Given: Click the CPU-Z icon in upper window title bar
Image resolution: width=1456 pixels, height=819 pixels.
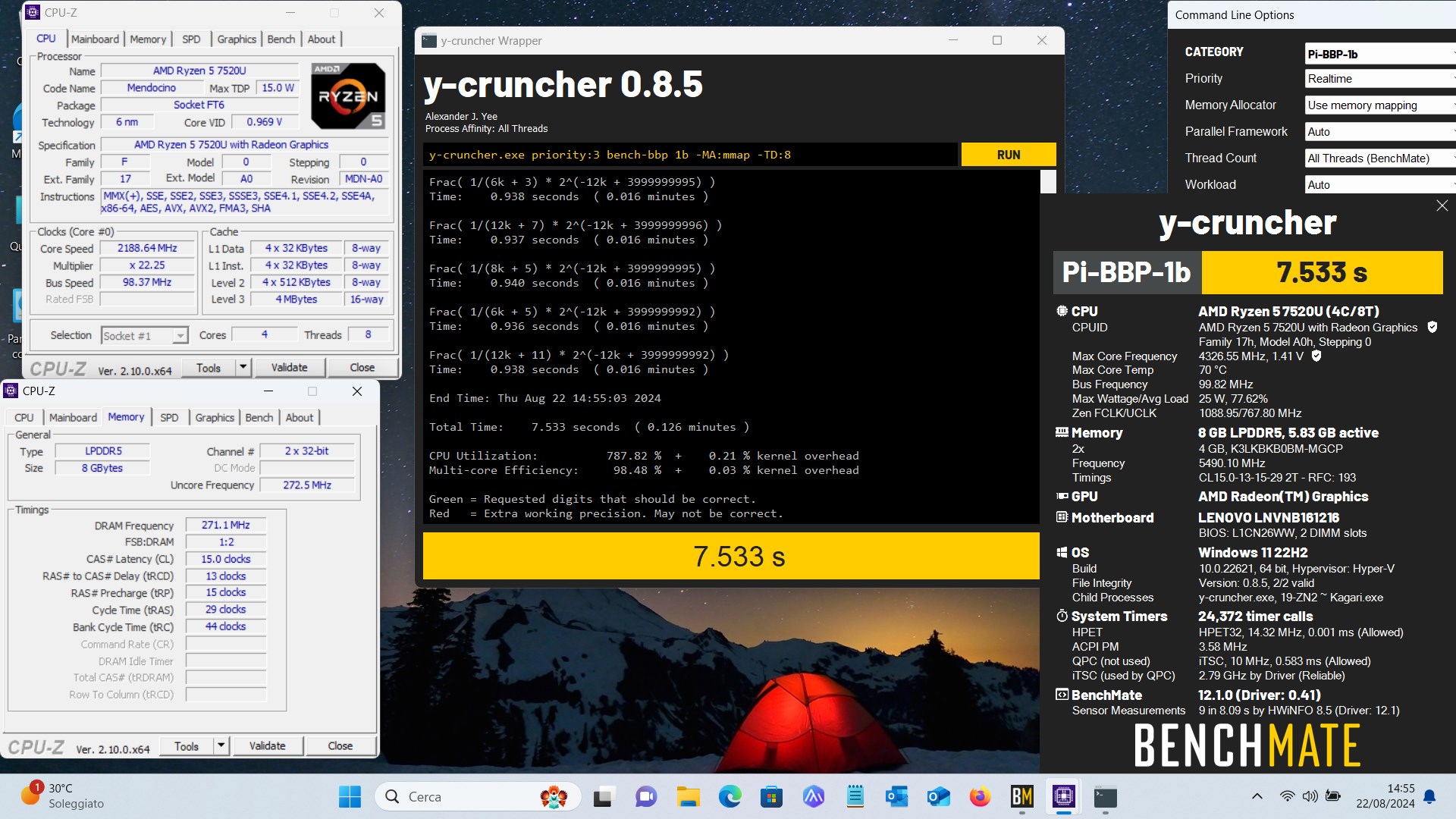Looking at the screenshot, I should click(33, 12).
